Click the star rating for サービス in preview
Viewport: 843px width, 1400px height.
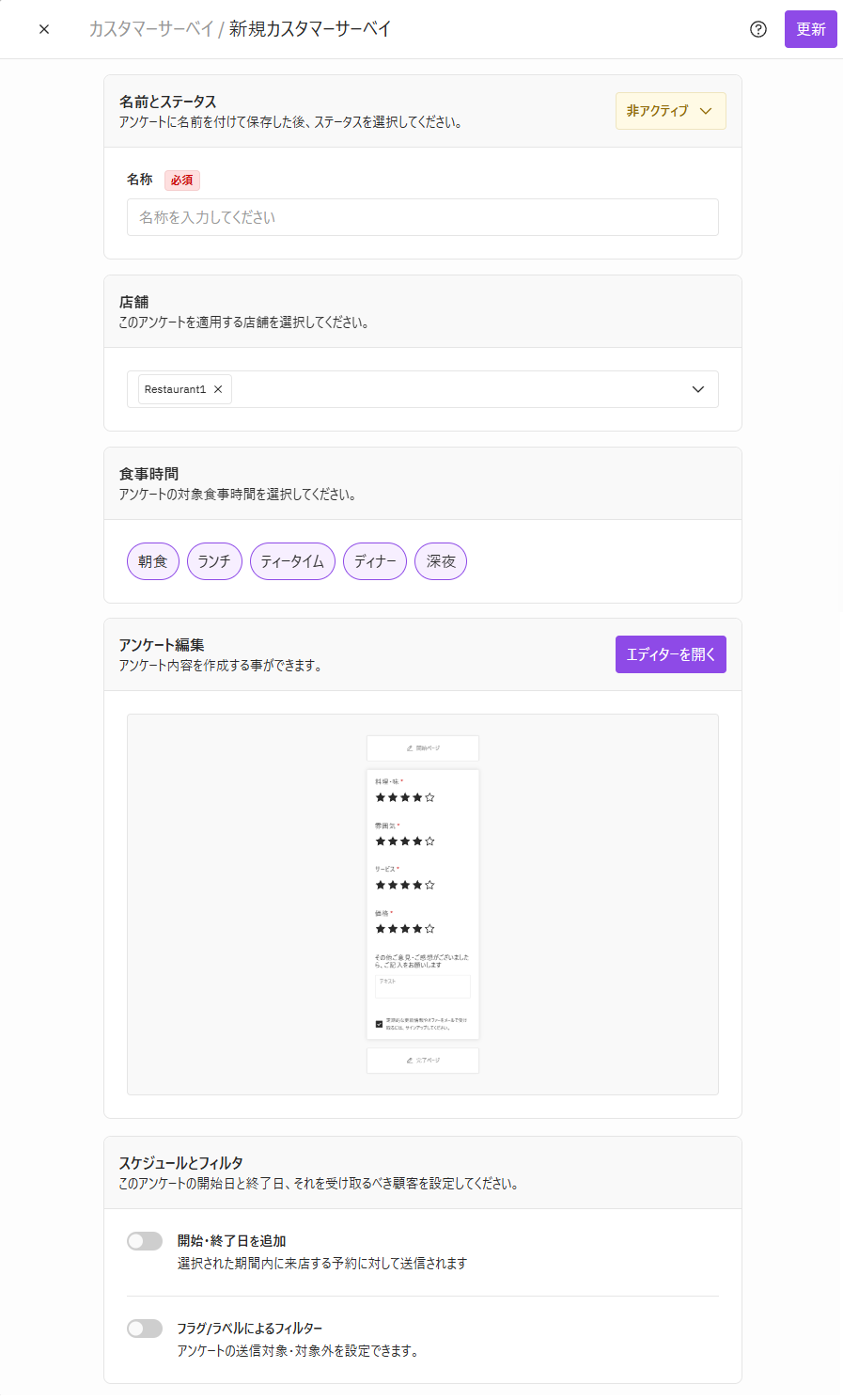pyautogui.click(x=405, y=885)
